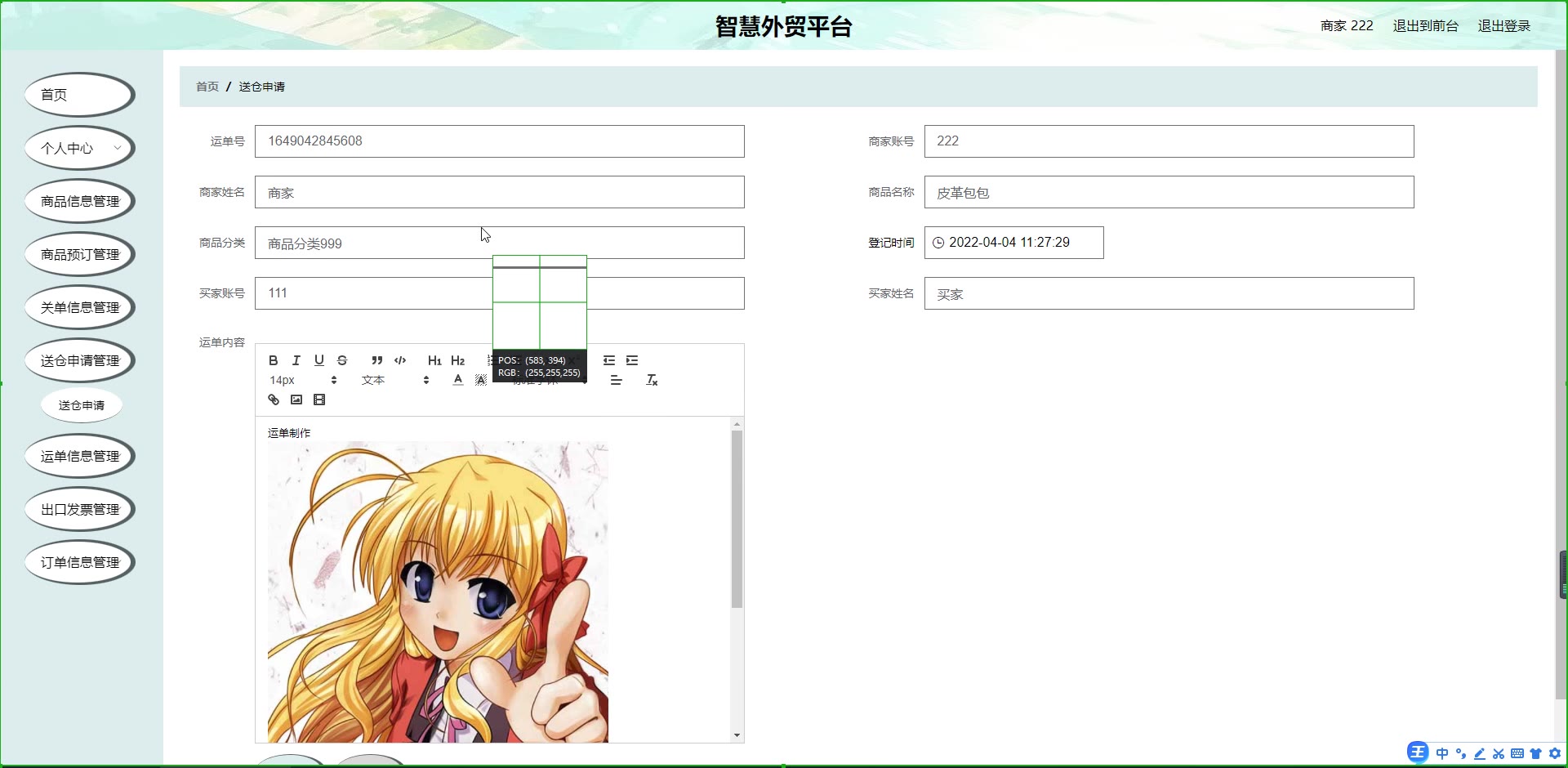1568x768 pixels.
Task: Click the editor vertical scrollbar thumb
Action: click(x=737, y=520)
